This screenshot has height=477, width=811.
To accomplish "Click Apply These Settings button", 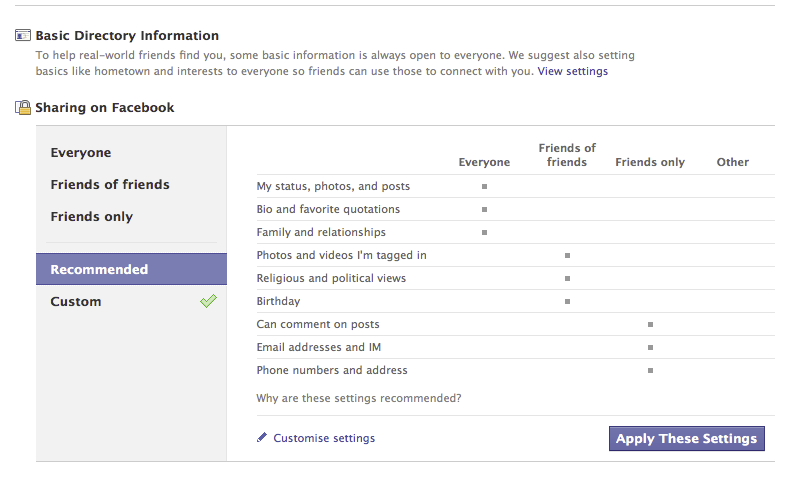I will coord(686,439).
